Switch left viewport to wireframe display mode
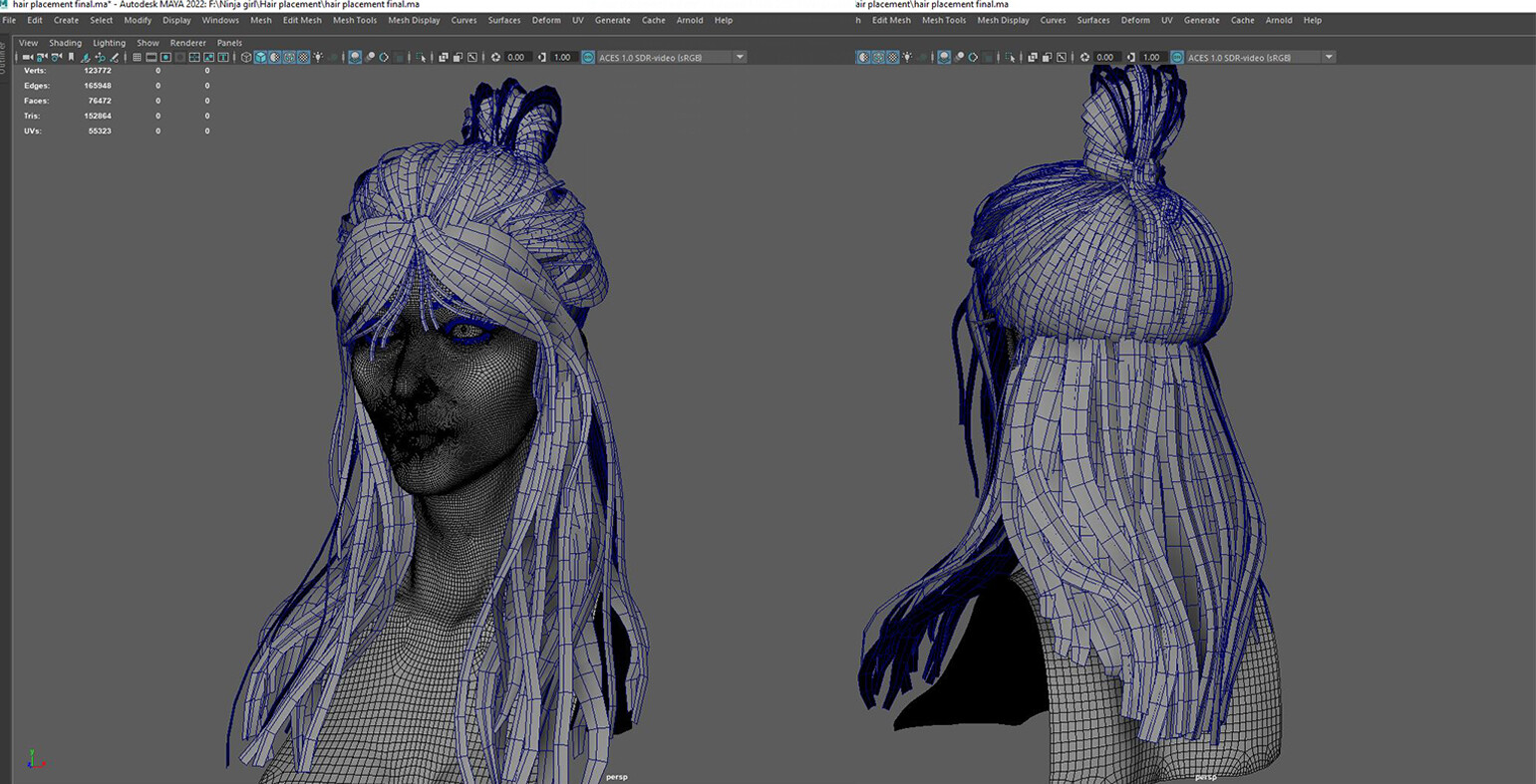 [246, 57]
